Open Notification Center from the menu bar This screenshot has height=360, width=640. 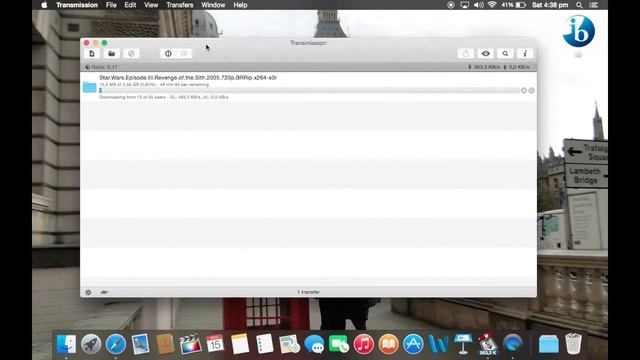click(x=594, y=5)
